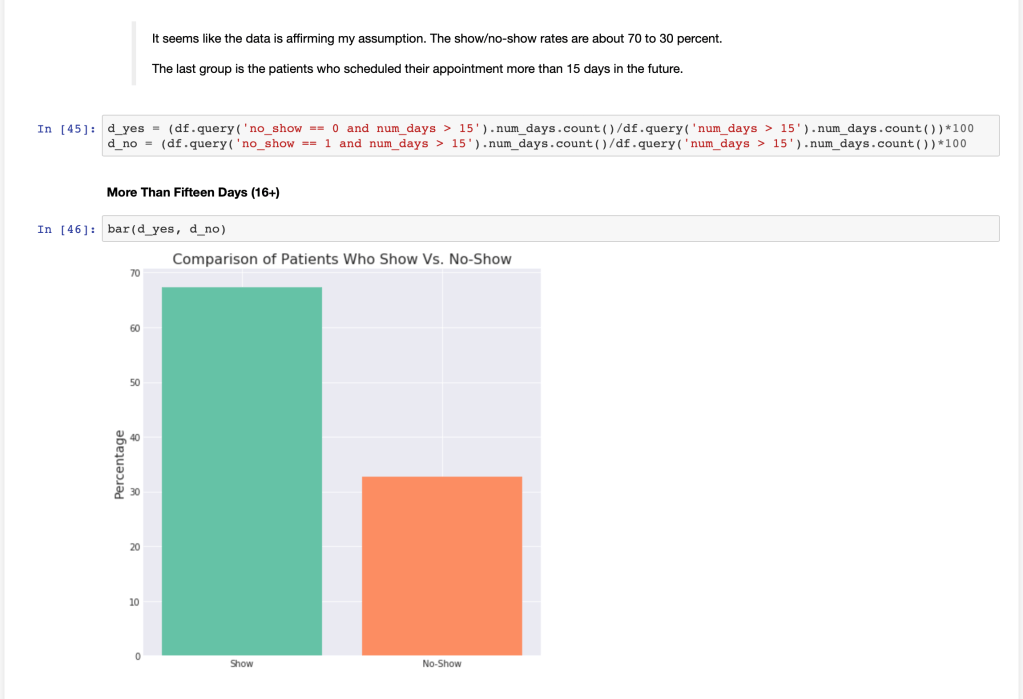Viewport: 1023px width, 699px height.
Task: Select the 'More Than Fifteen Days (16+)' heading
Action: click(x=192, y=192)
